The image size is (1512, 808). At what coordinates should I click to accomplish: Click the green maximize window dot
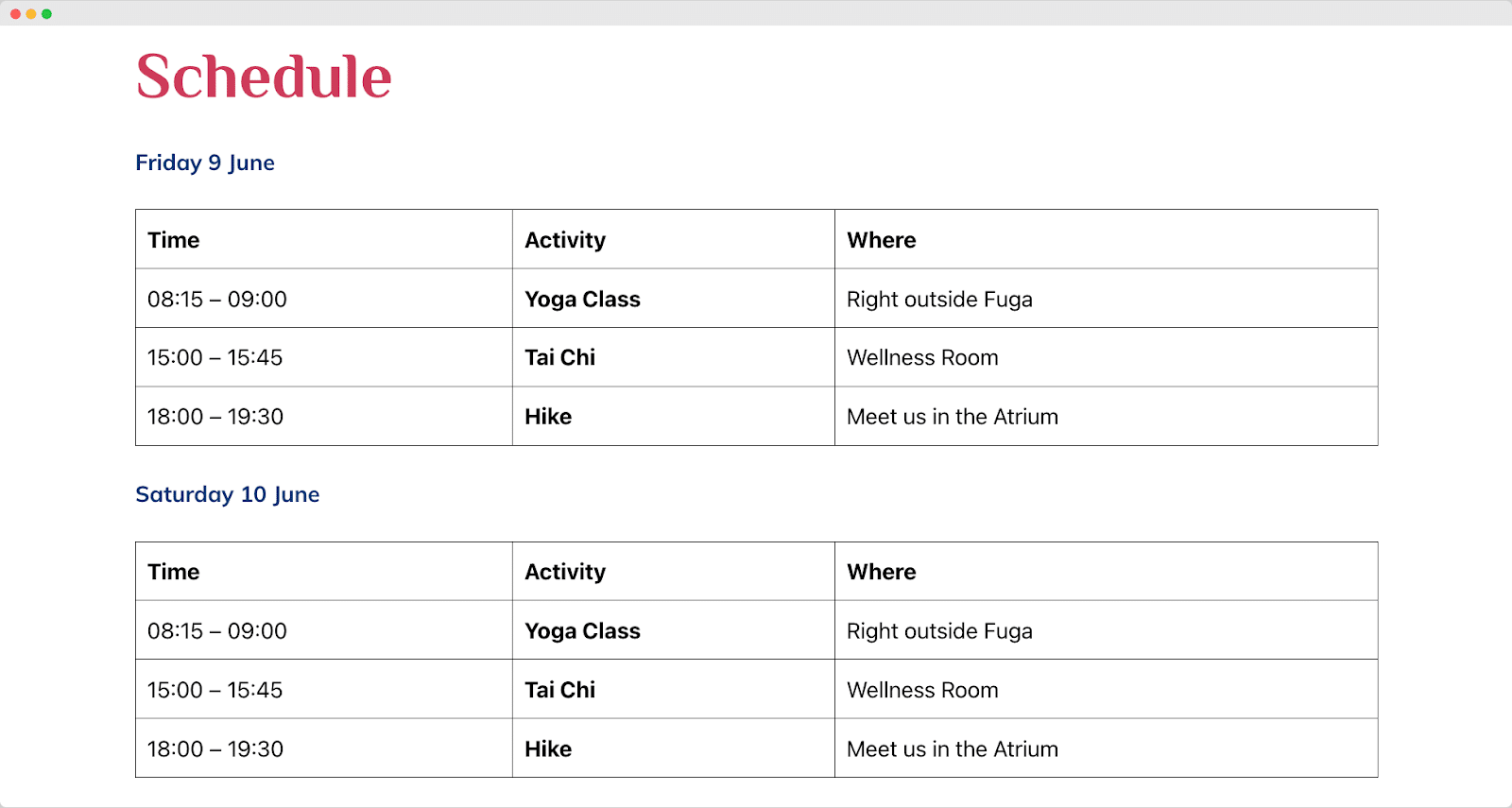(x=46, y=14)
